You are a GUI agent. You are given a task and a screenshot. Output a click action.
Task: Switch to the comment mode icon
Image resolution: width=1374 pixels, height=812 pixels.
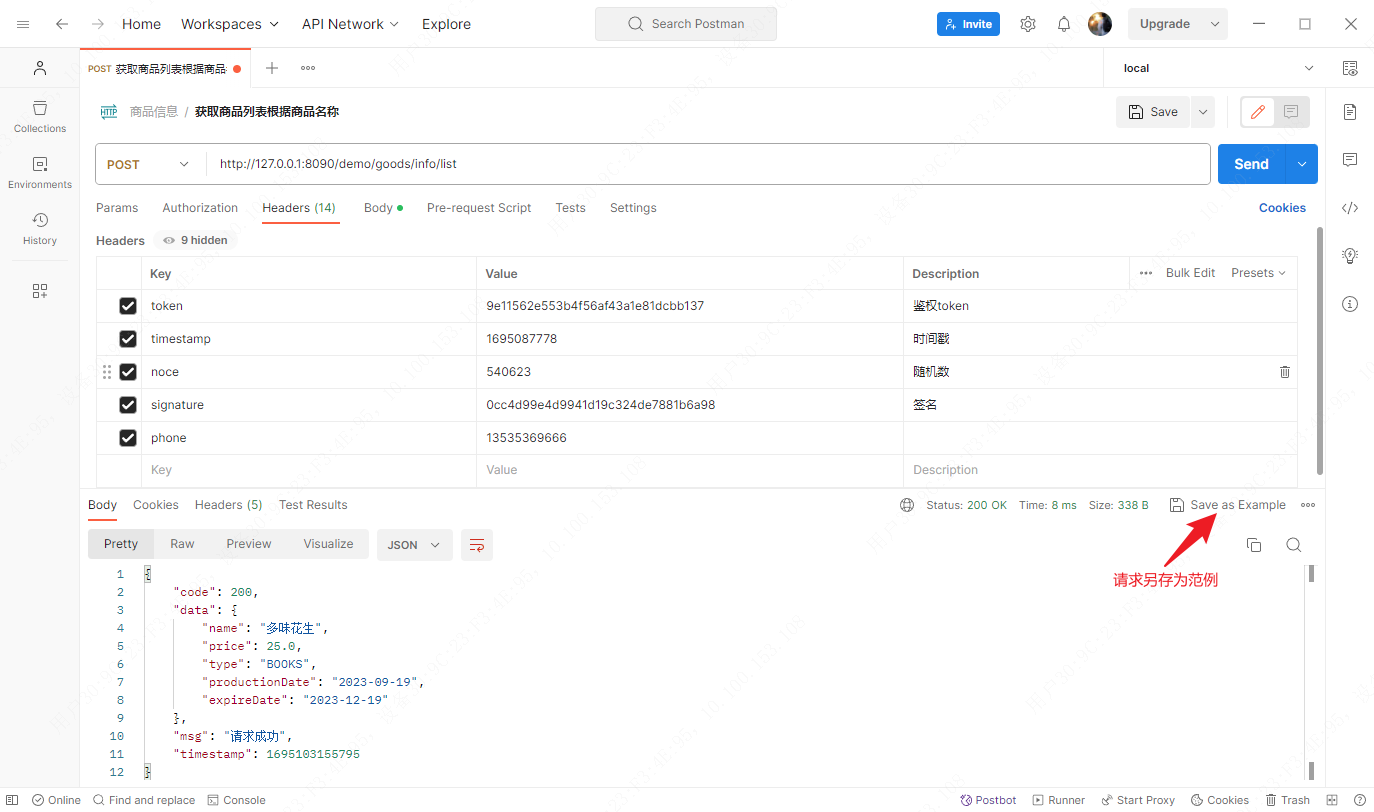[1291, 112]
